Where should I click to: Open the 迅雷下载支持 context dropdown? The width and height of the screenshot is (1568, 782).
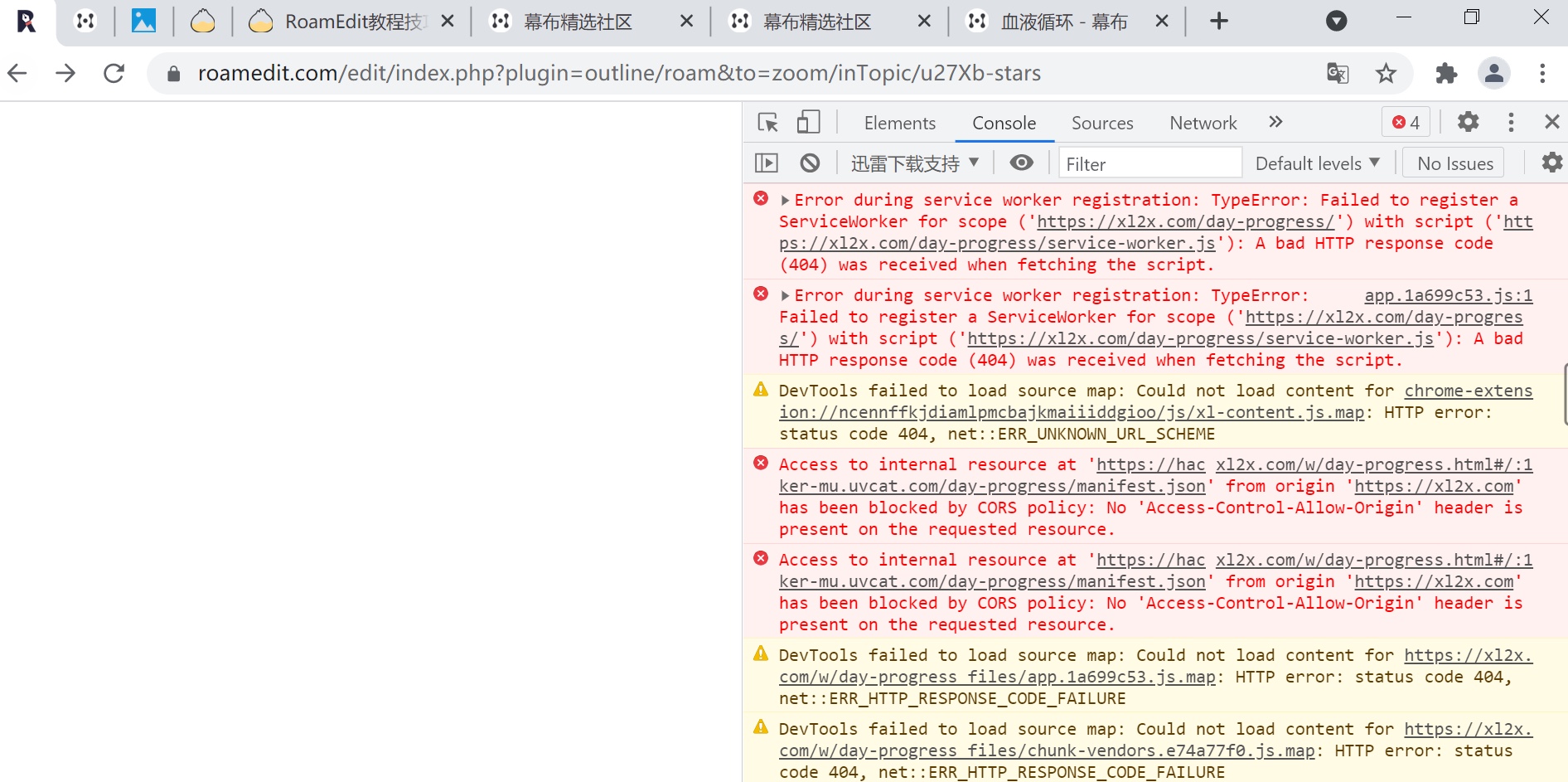[914, 163]
